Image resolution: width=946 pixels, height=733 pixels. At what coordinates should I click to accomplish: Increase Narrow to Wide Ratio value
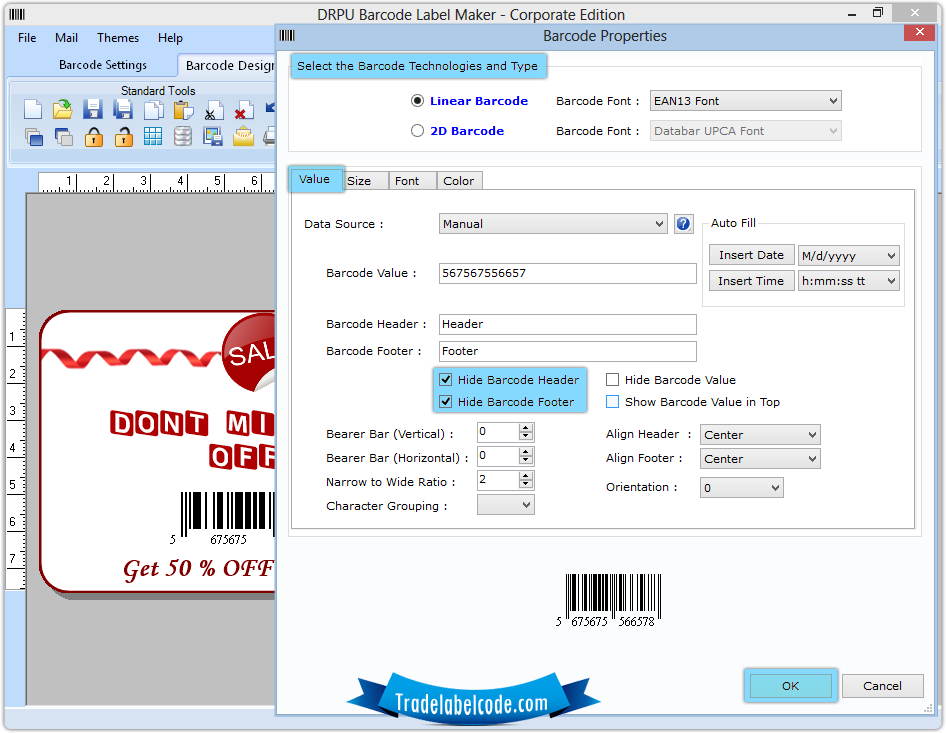[x=526, y=476]
